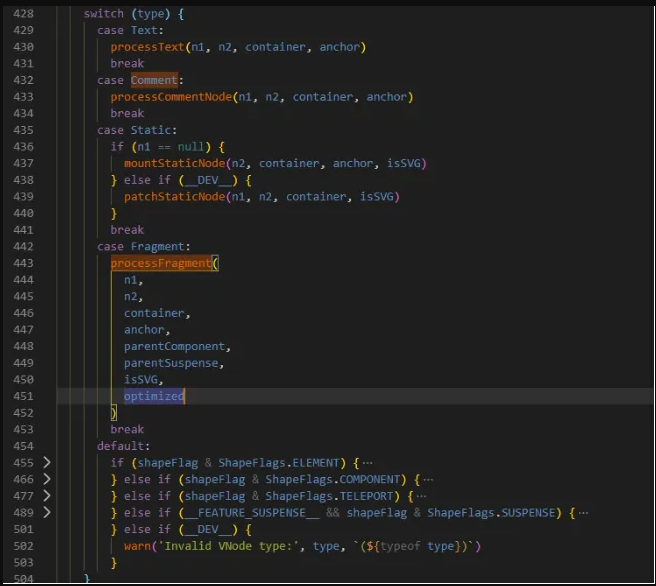
Task: Click the 'n2,' argument on line 445
Action: click(133, 297)
